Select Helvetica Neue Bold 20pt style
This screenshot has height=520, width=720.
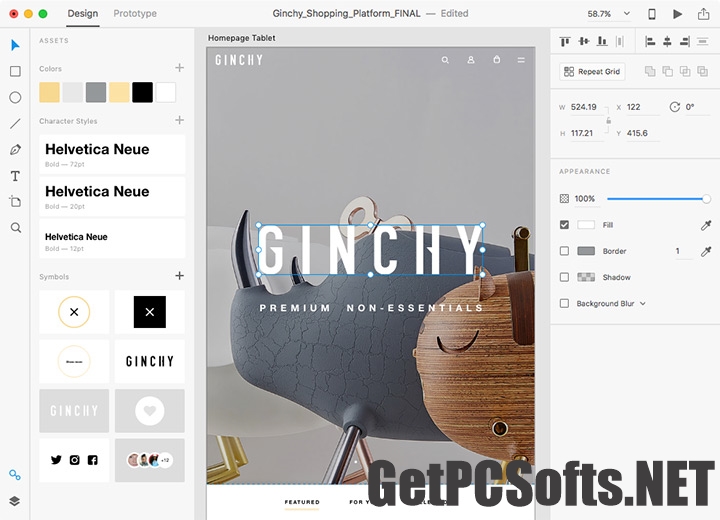click(112, 197)
